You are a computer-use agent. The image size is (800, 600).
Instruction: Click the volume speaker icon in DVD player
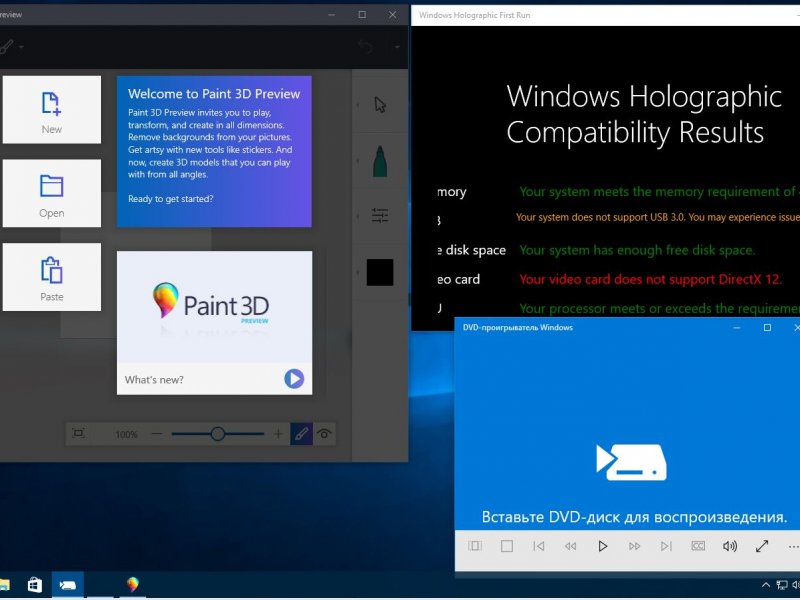pos(730,546)
